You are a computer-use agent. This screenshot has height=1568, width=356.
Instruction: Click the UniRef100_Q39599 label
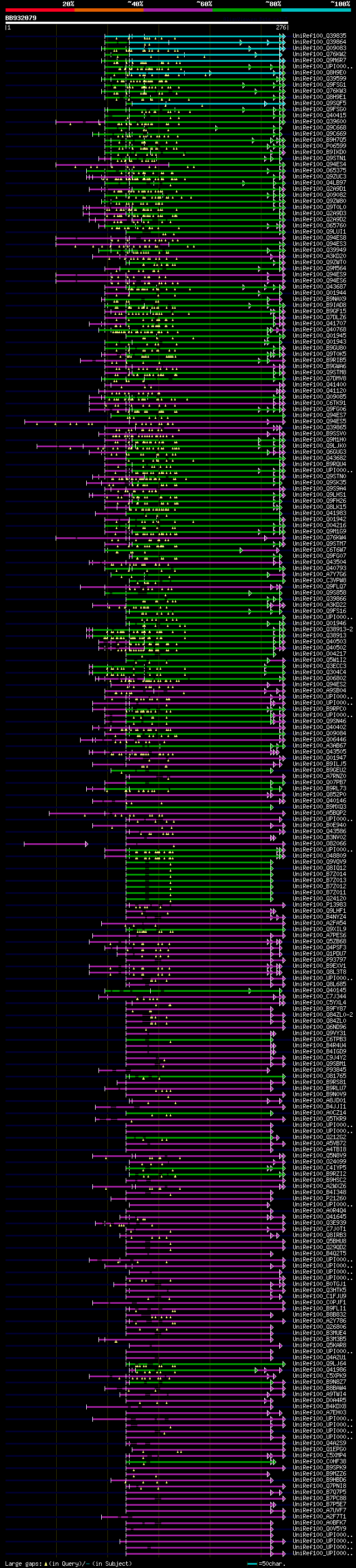319,78
